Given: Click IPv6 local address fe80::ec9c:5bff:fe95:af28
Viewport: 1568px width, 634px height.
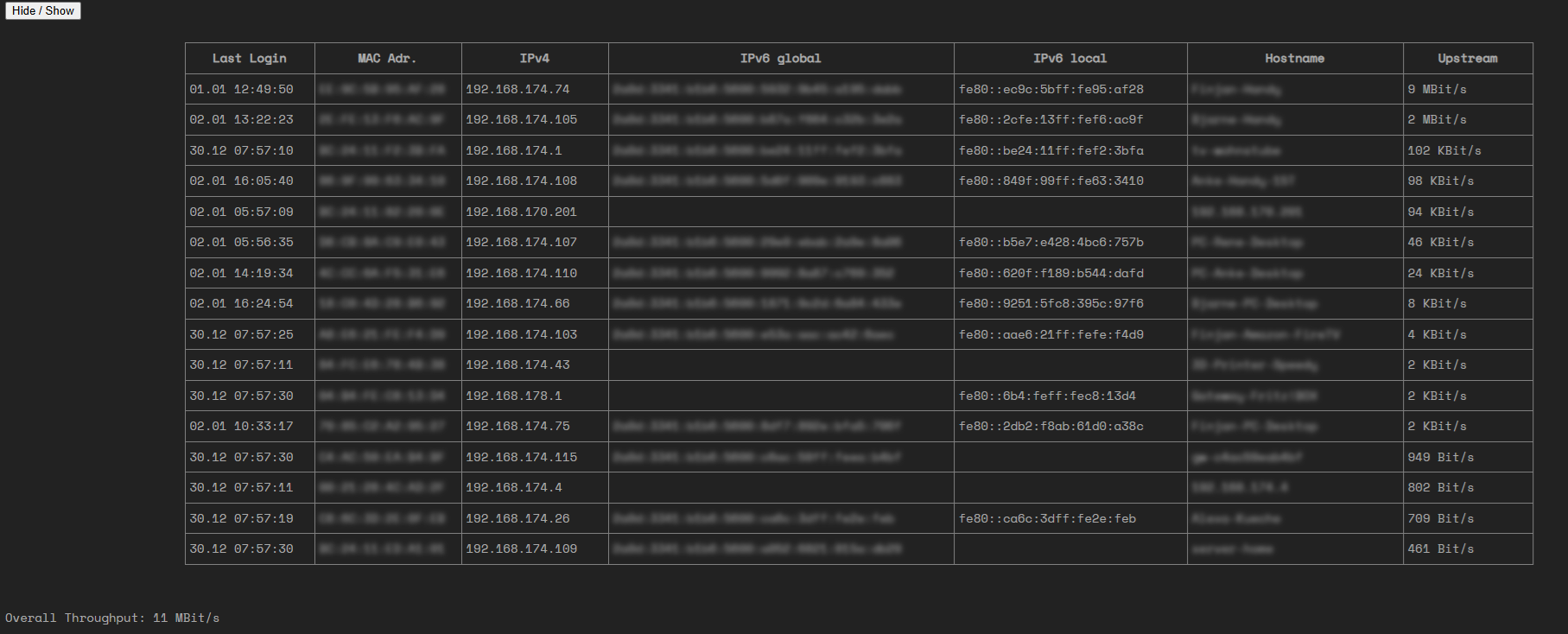Looking at the screenshot, I should coord(1051,89).
